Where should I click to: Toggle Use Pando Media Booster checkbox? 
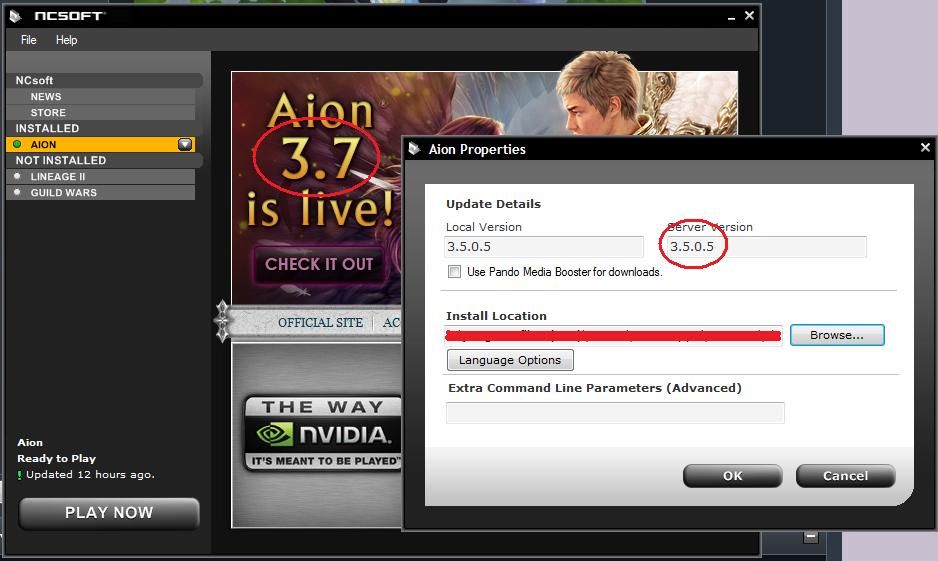tap(455, 272)
